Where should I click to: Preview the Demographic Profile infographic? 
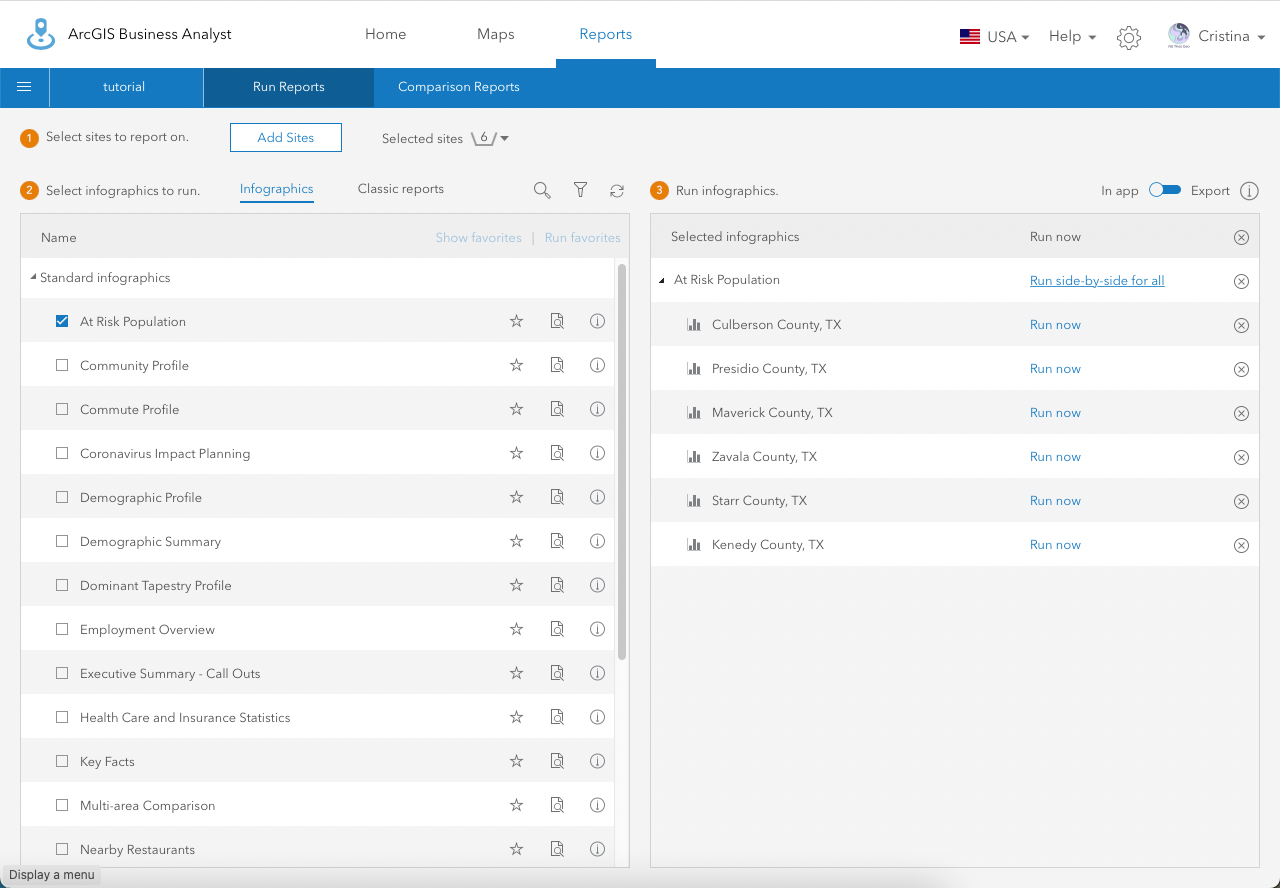pyautogui.click(x=557, y=497)
